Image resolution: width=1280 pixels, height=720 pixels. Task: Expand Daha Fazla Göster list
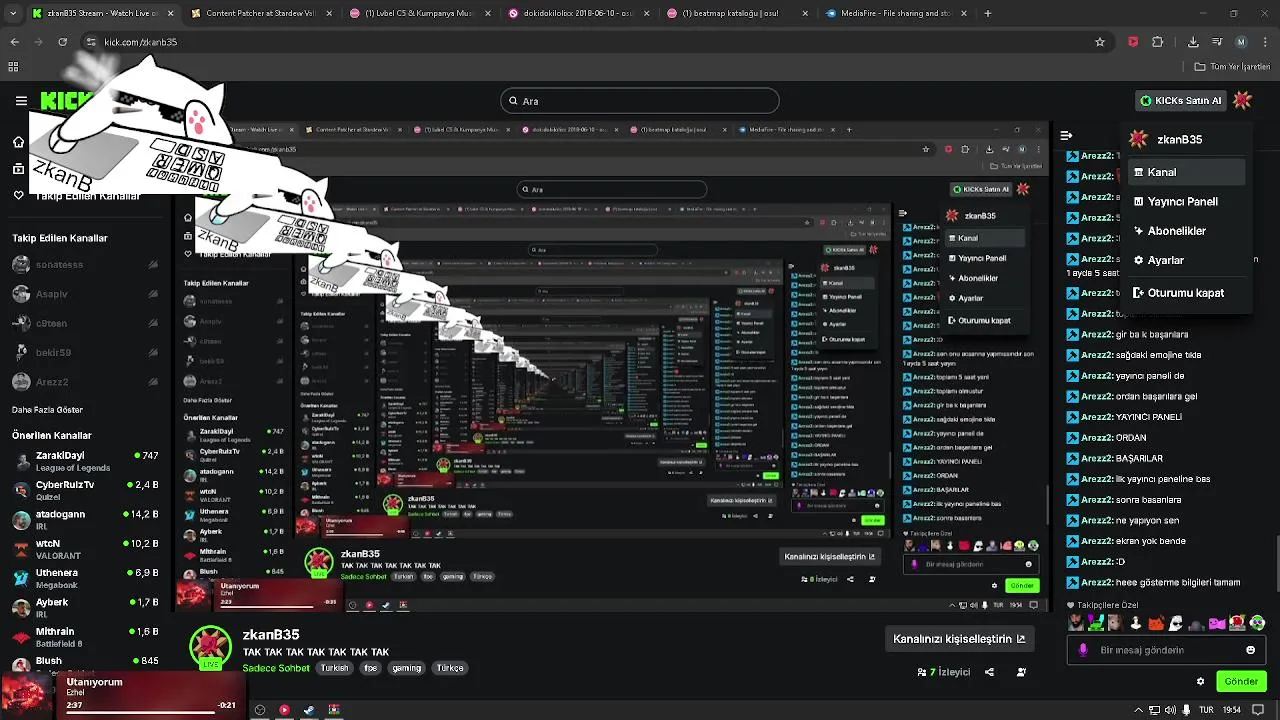click(45, 410)
